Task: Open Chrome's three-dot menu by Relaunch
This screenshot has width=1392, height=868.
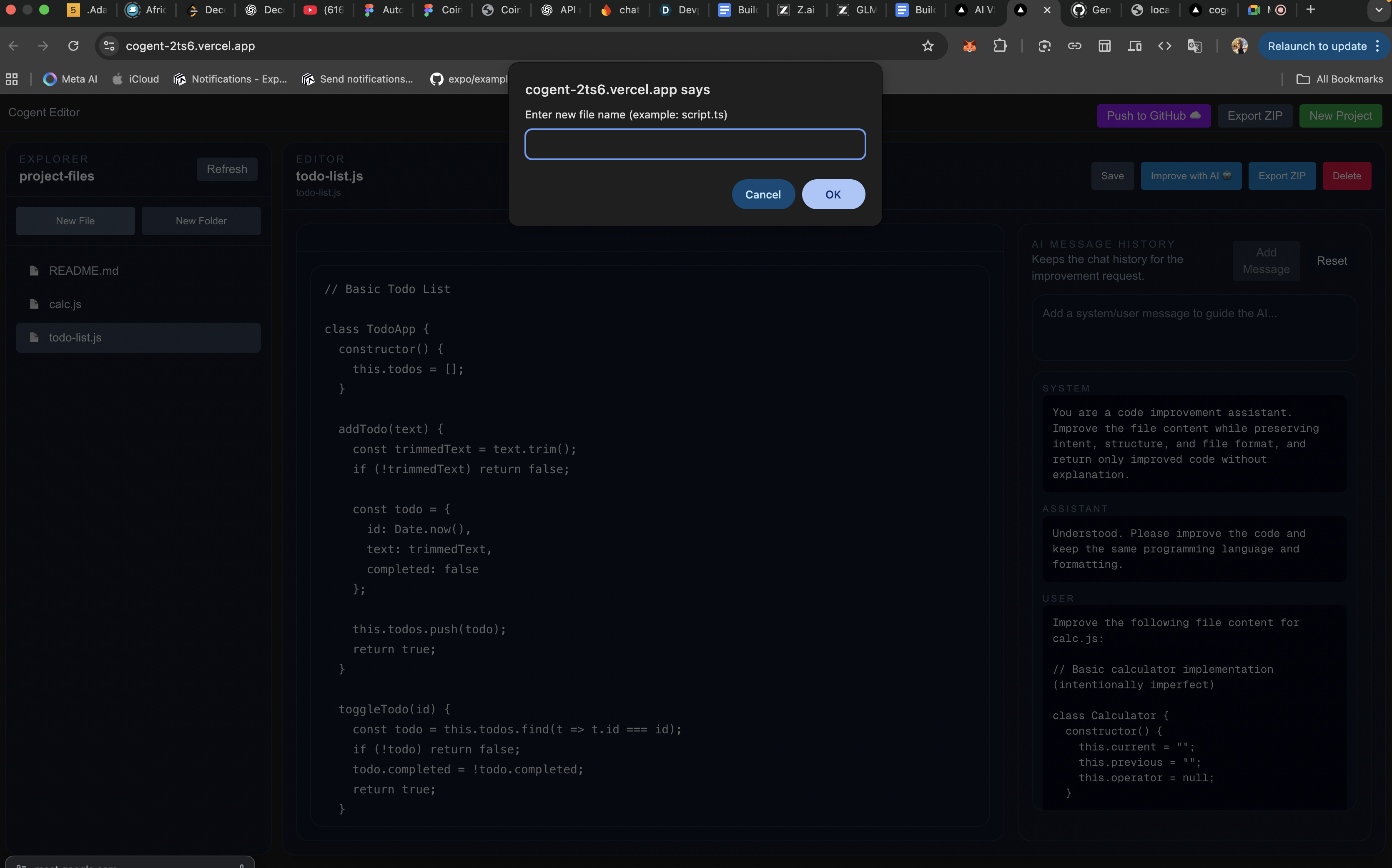Action: click(x=1378, y=46)
